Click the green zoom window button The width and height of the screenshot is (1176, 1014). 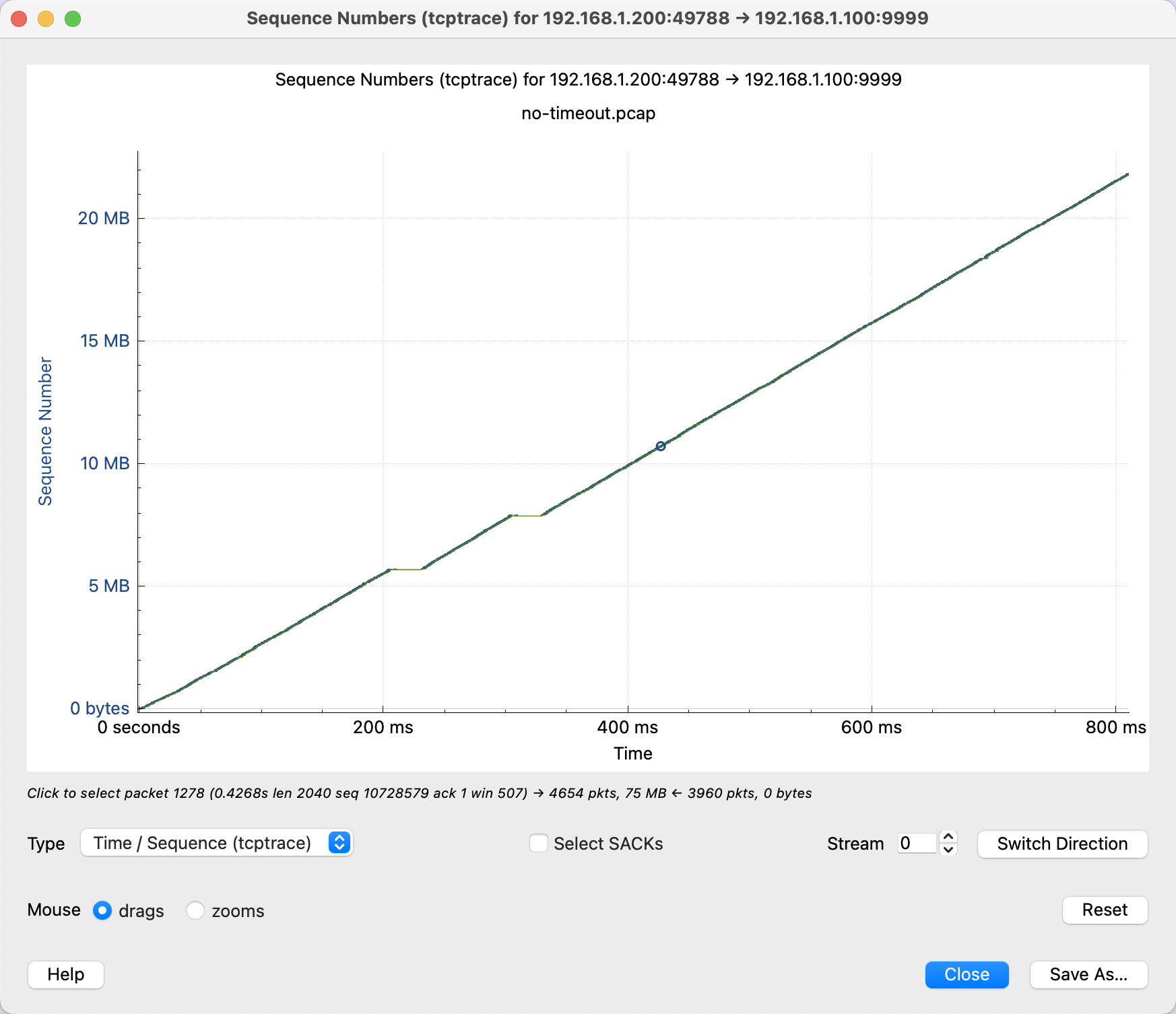tap(73, 19)
